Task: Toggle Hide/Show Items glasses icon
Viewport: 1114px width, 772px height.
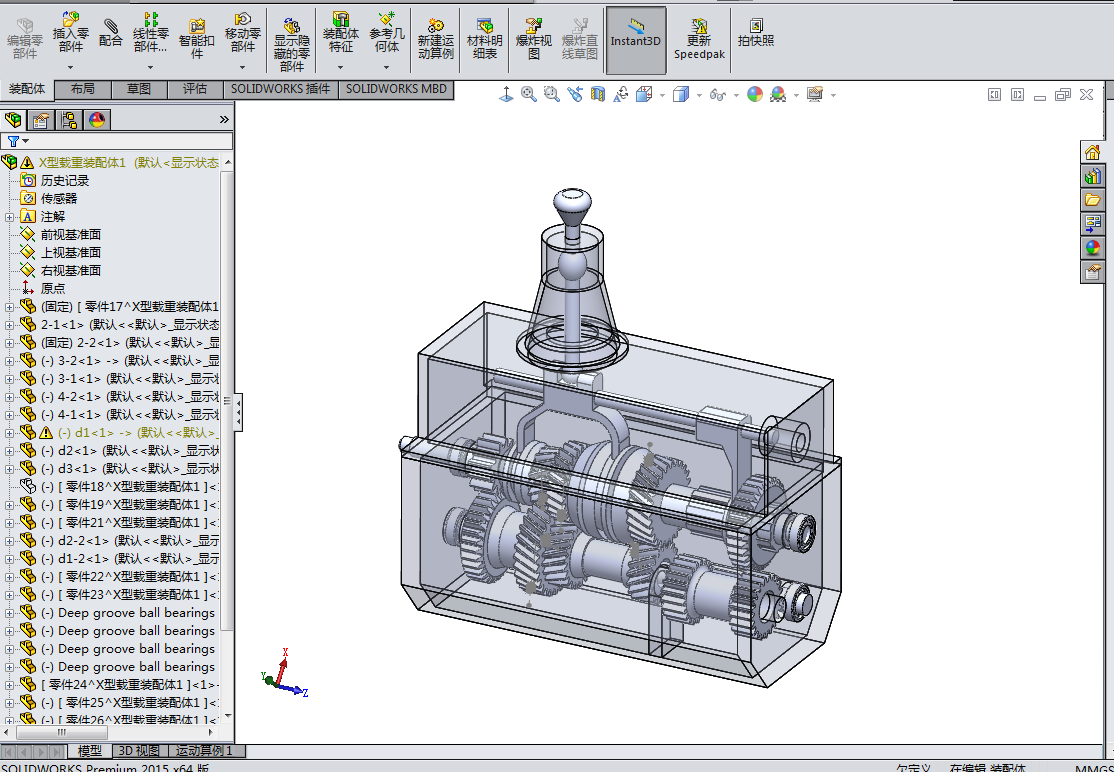Action: [x=717, y=94]
